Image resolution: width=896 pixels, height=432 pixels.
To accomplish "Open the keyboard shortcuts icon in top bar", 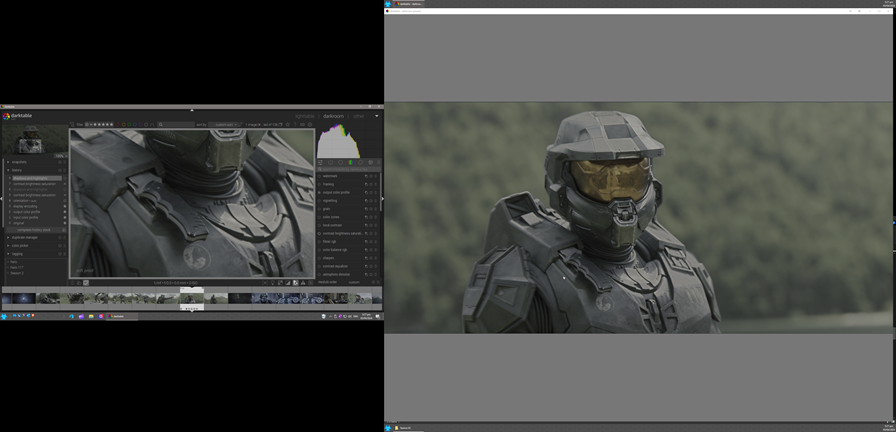I will pos(302,125).
